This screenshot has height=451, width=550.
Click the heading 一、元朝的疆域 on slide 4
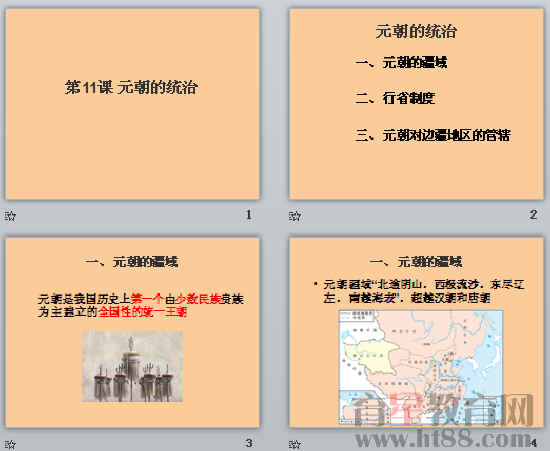pos(416,262)
